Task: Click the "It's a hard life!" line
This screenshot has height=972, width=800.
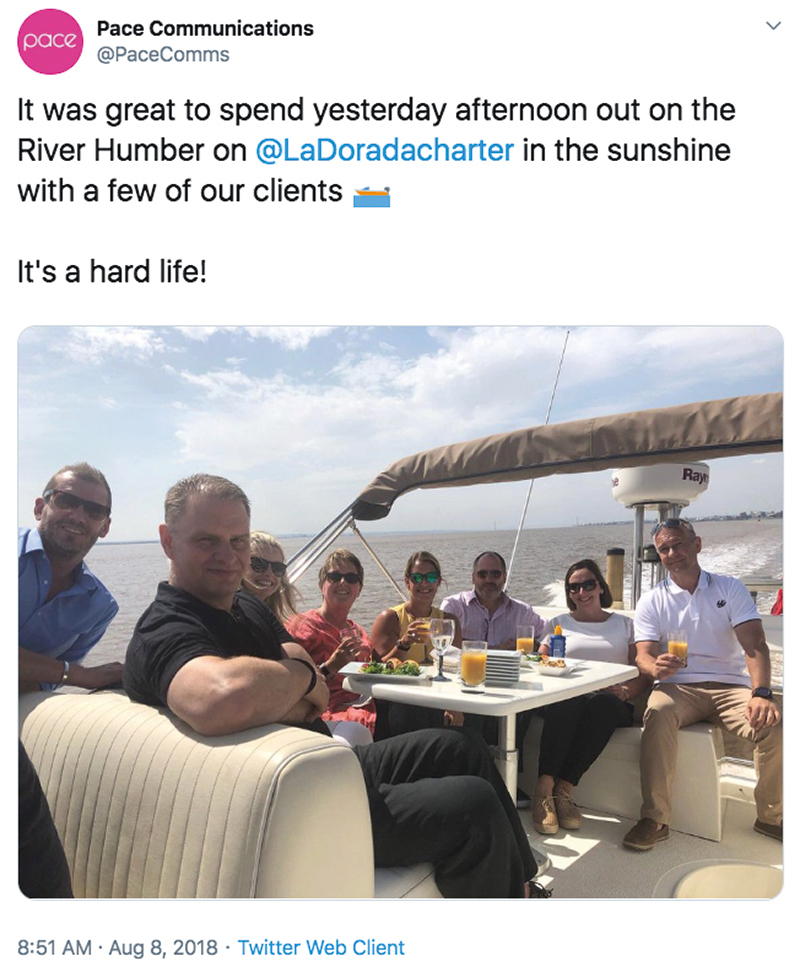Action: point(112,272)
